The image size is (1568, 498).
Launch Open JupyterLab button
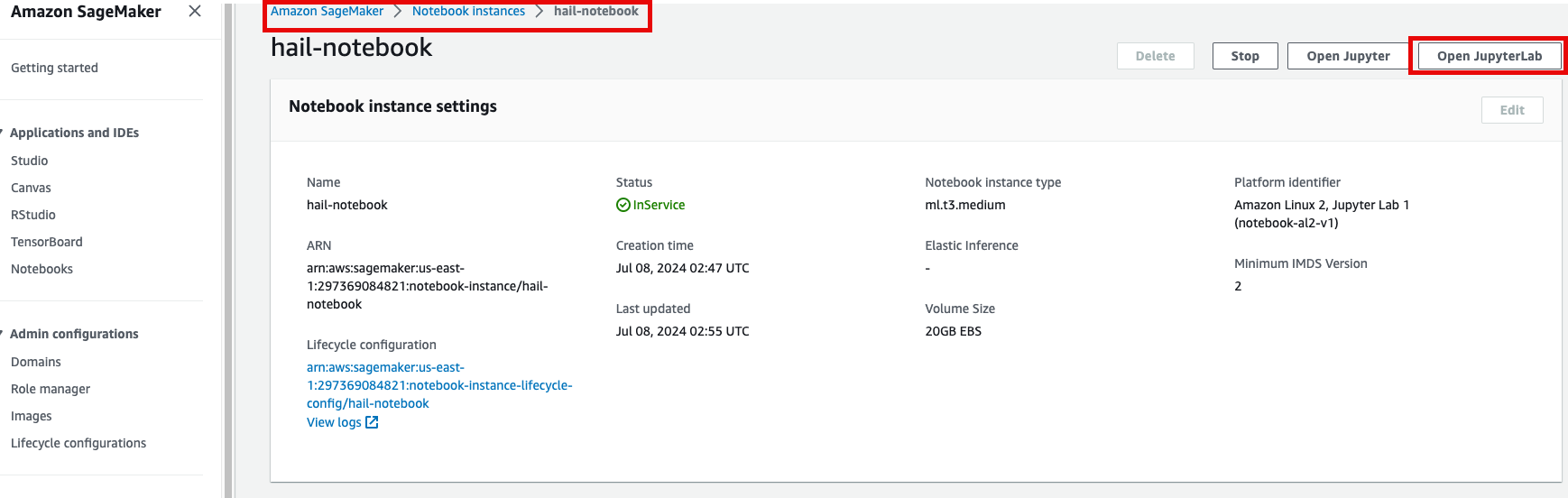click(1490, 56)
